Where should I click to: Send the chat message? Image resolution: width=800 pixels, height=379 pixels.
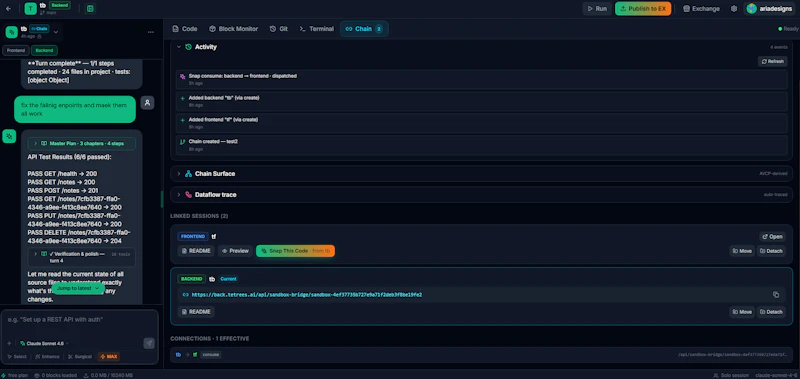(x=149, y=343)
